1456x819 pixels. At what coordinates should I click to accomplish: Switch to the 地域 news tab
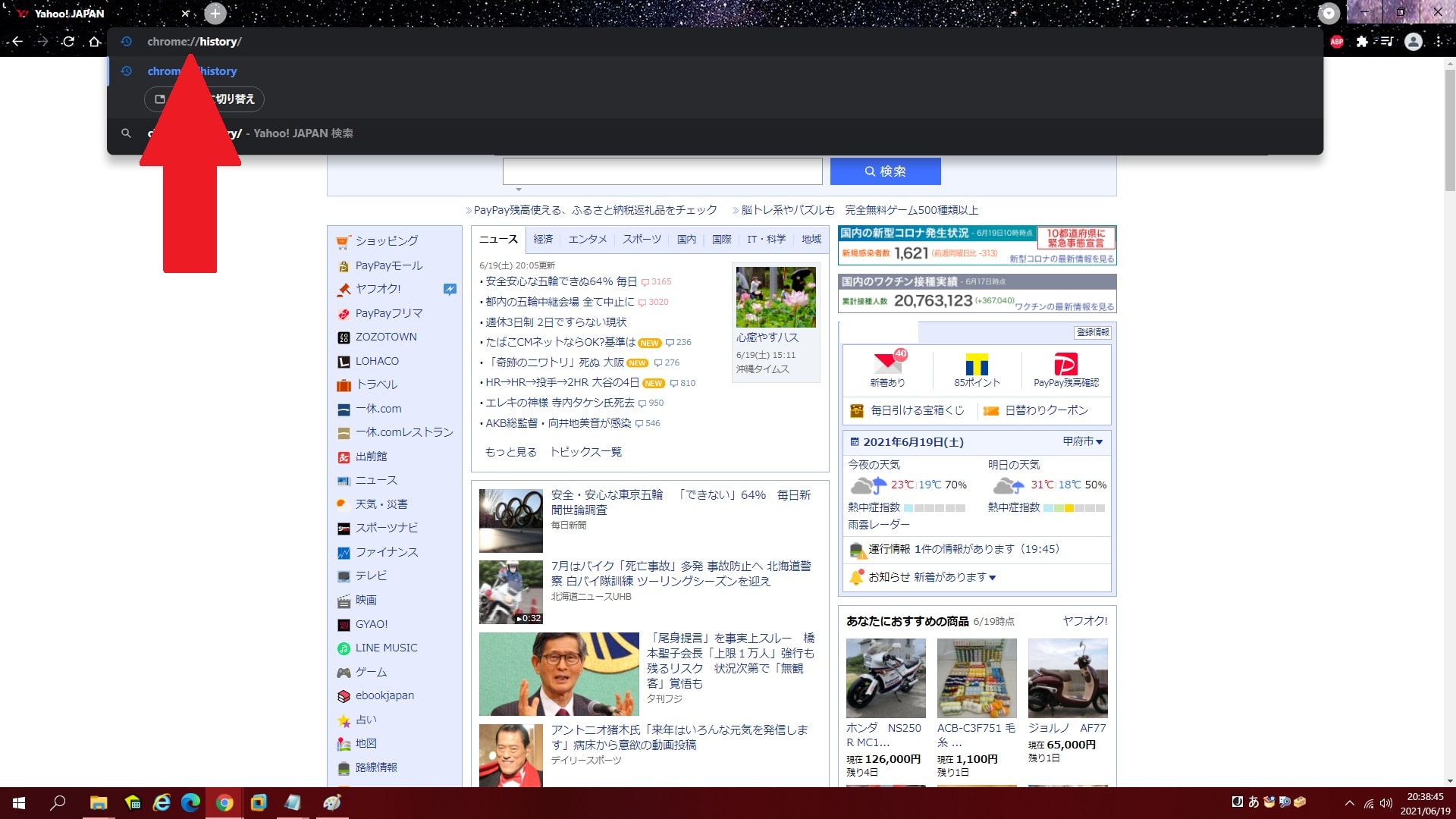pyautogui.click(x=811, y=240)
